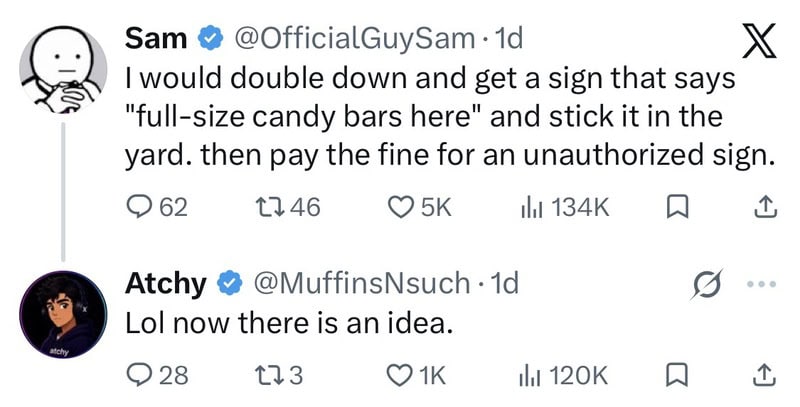
Task: Bookmark Sam's candy bar sign tweet
Action: [x=678, y=208]
